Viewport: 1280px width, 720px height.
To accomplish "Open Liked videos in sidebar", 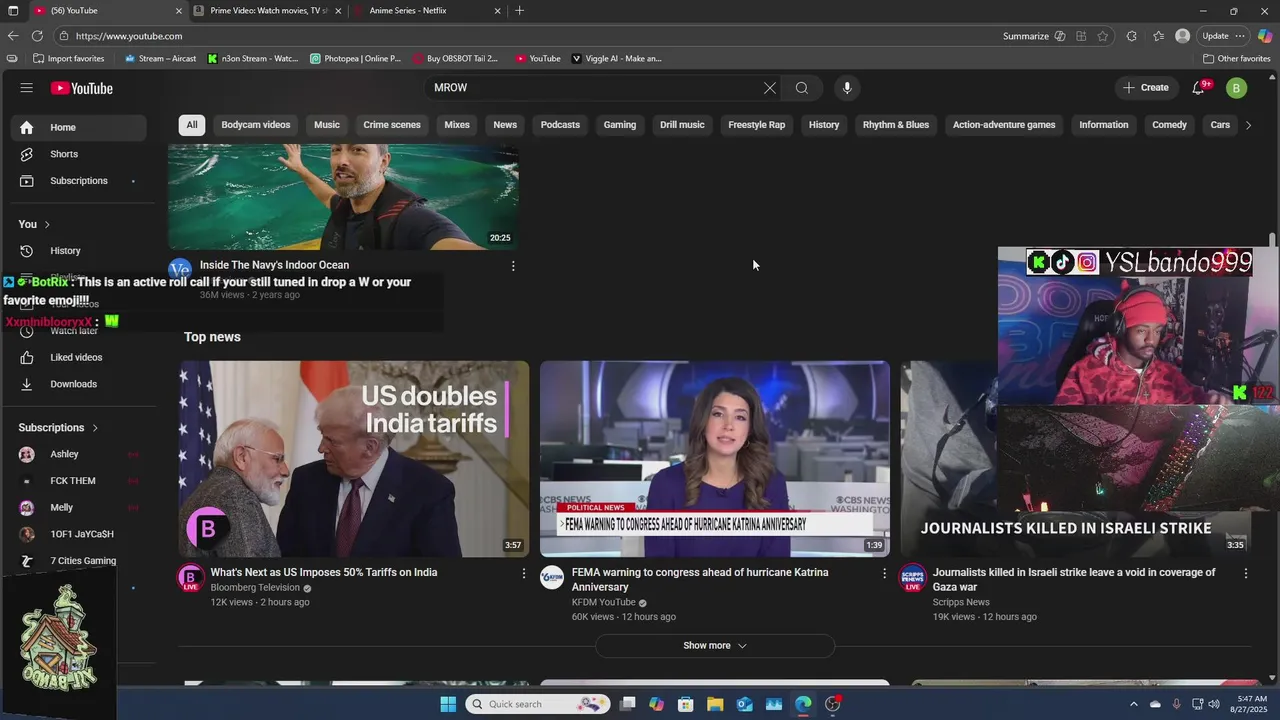I will (x=79, y=357).
